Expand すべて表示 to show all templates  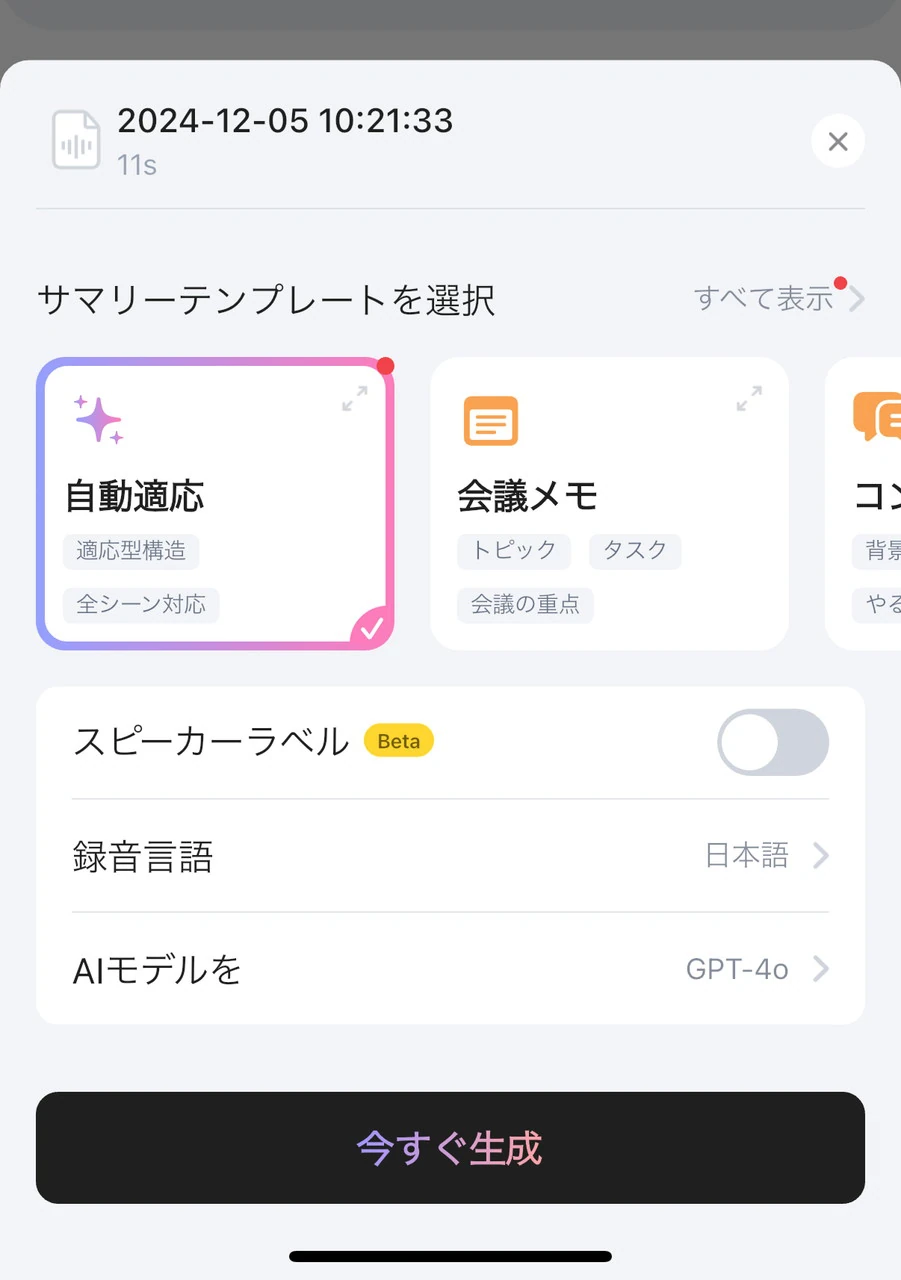coord(778,298)
